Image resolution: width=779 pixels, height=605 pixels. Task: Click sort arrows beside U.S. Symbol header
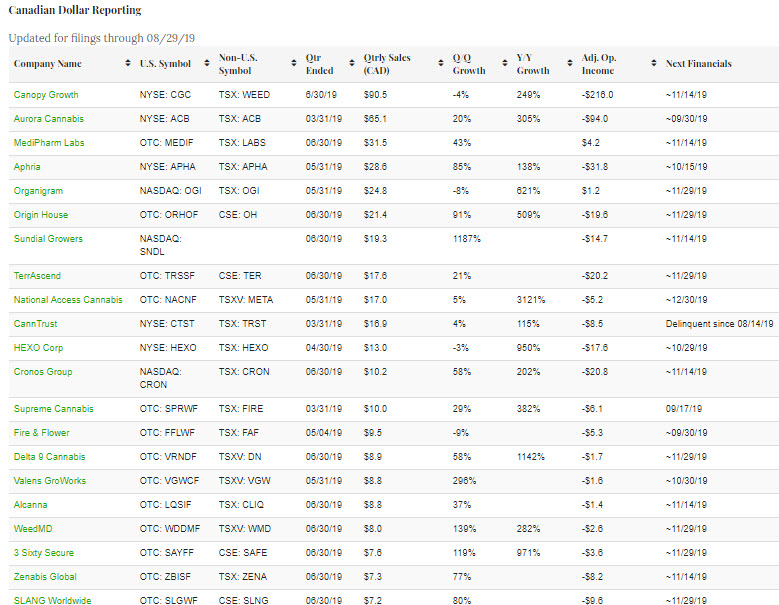pyautogui.click(x=208, y=64)
